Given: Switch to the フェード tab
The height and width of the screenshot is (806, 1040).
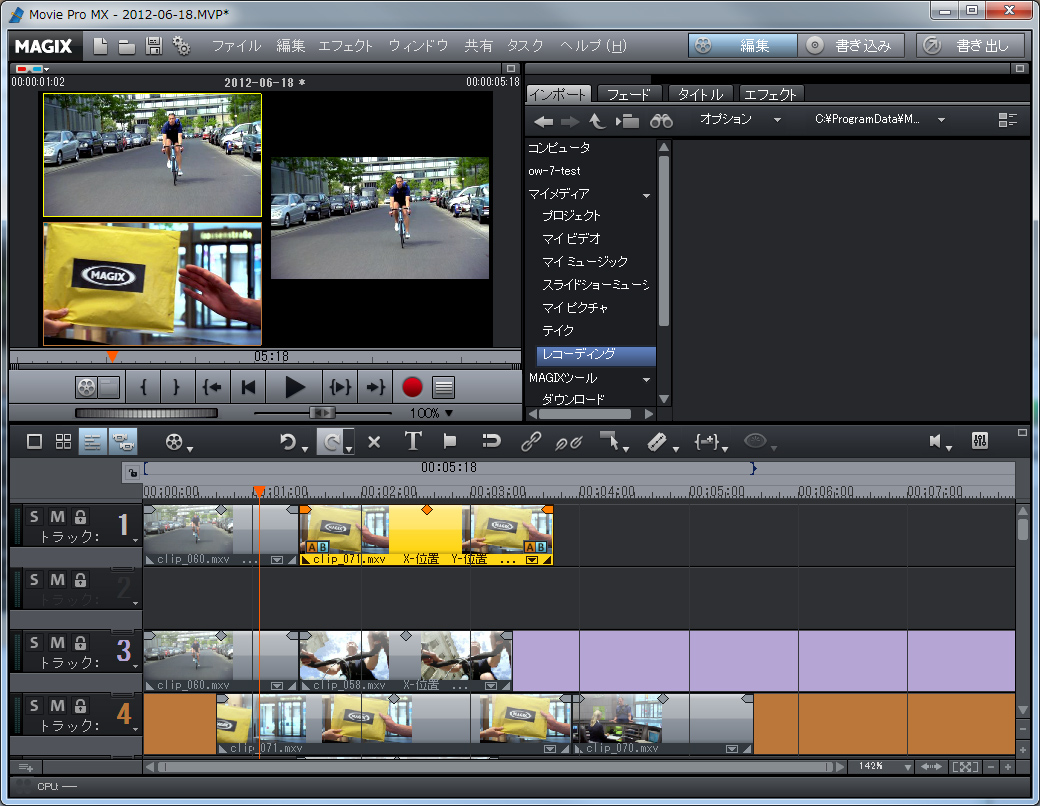Looking at the screenshot, I should [629, 94].
